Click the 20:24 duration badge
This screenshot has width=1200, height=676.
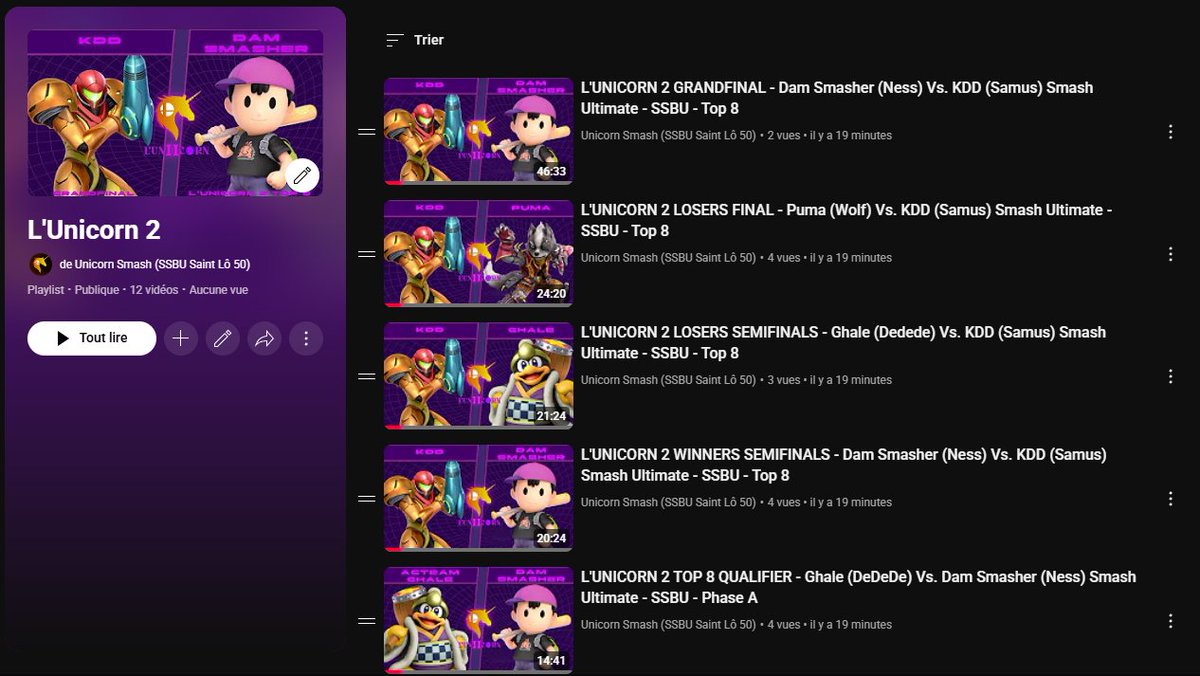tap(551, 539)
